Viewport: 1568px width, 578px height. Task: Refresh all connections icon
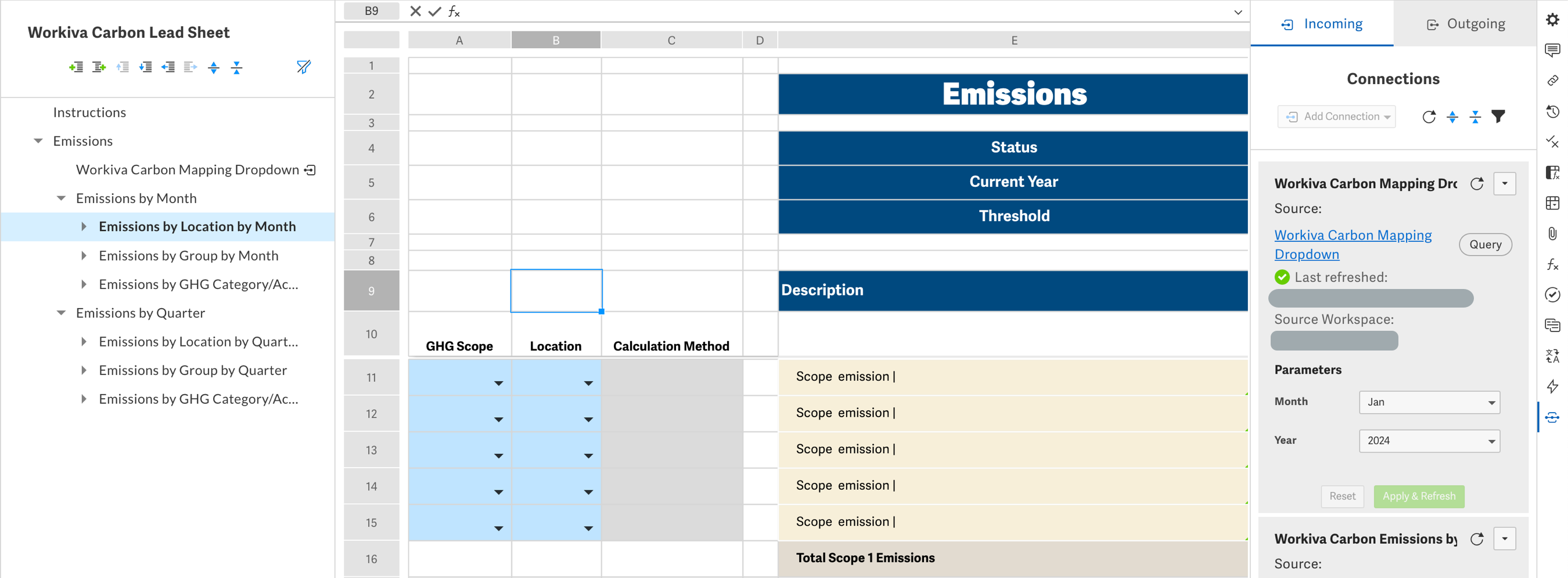[1429, 117]
